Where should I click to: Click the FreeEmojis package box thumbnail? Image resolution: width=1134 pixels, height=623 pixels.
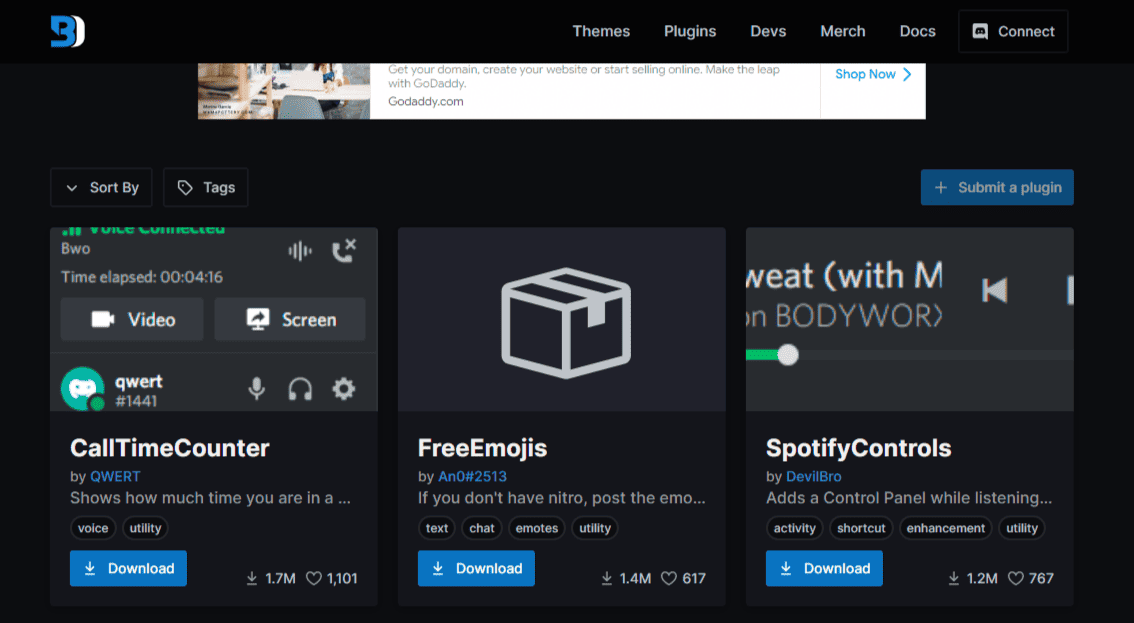point(566,323)
